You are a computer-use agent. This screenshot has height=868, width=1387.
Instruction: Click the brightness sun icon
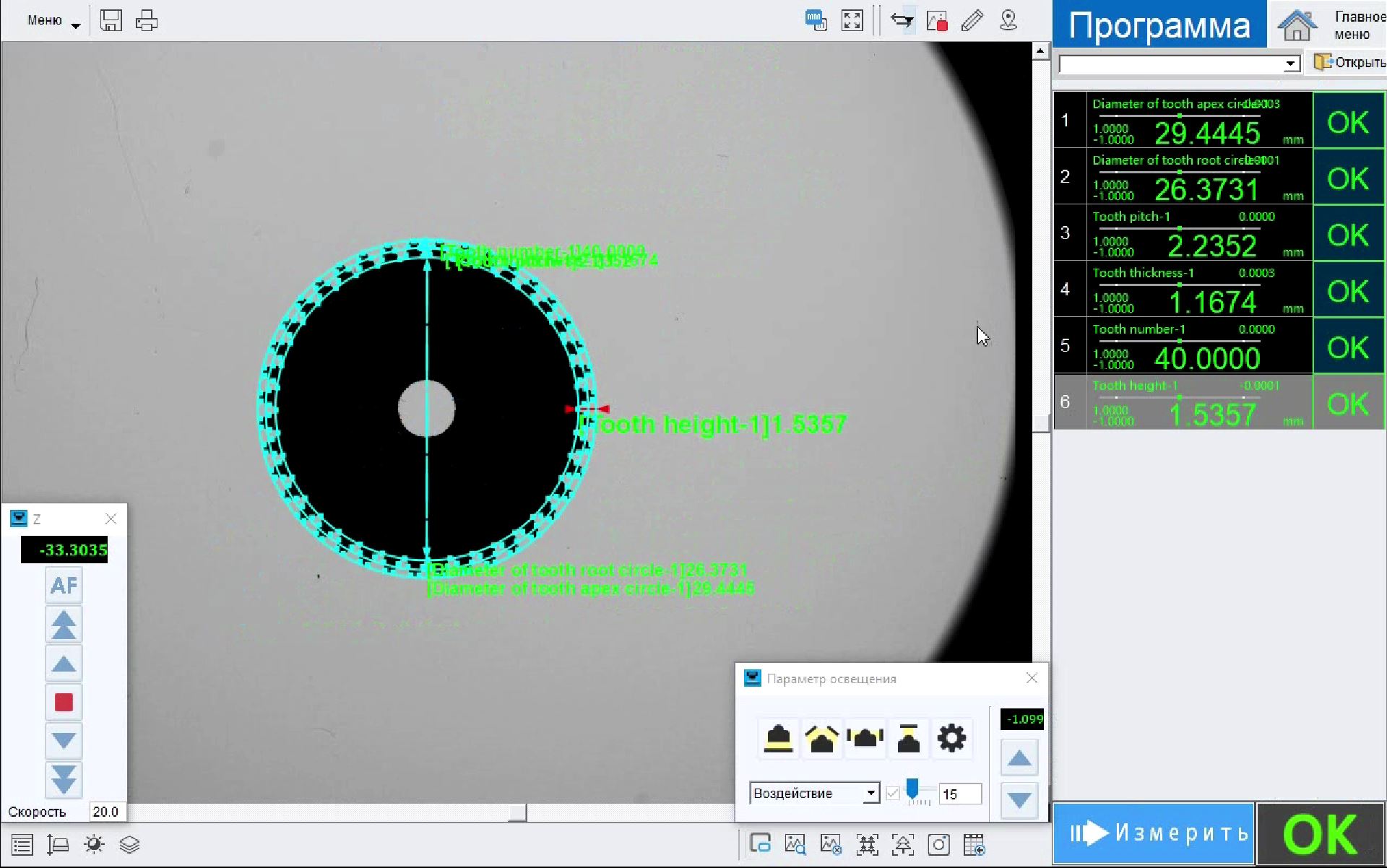[94, 845]
